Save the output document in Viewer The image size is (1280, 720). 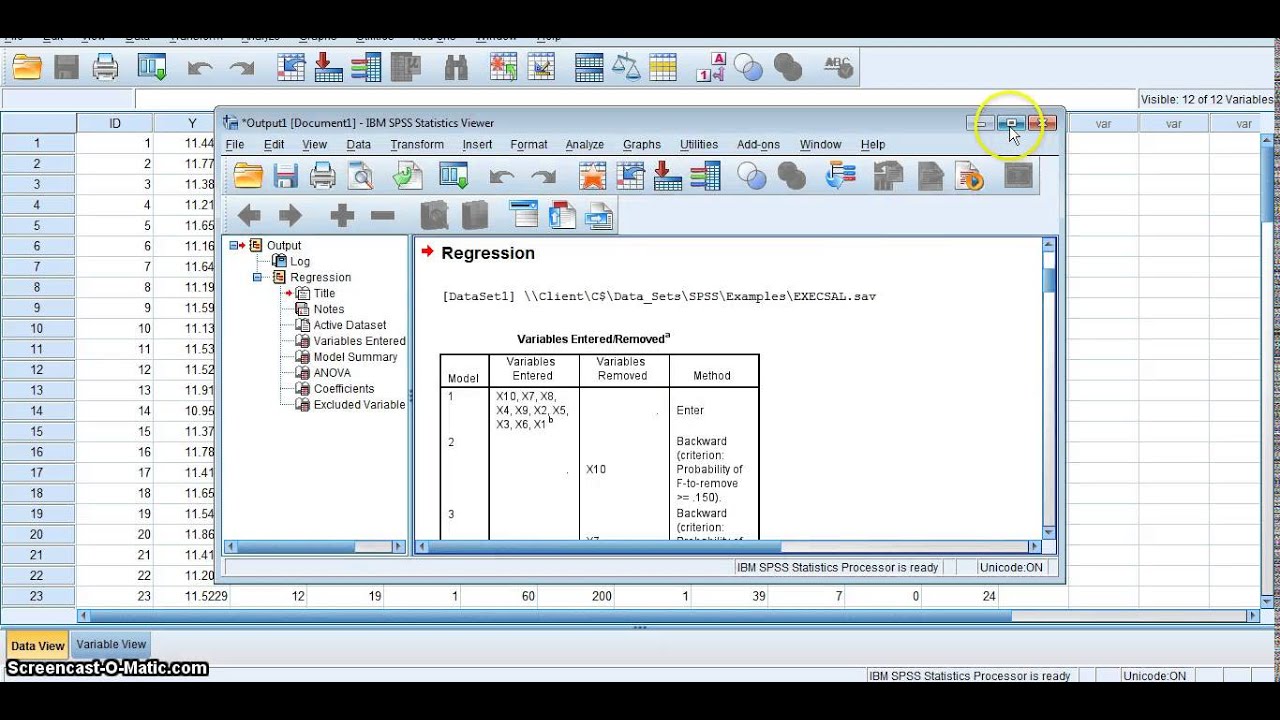(286, 176)
